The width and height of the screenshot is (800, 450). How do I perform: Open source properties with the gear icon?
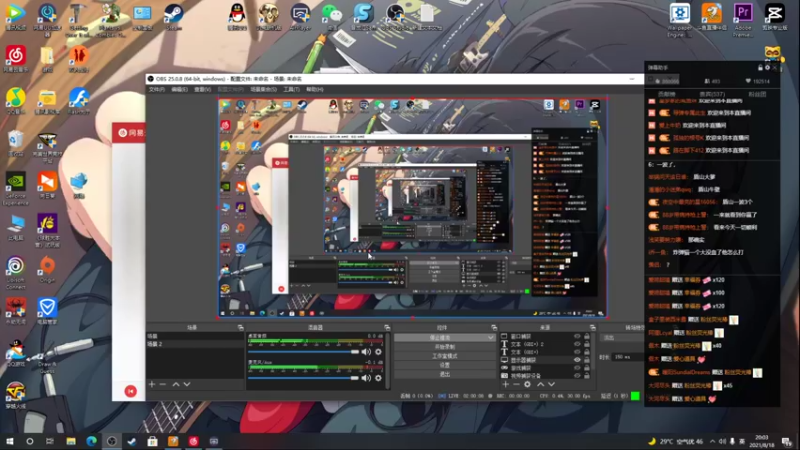(528, 384)
